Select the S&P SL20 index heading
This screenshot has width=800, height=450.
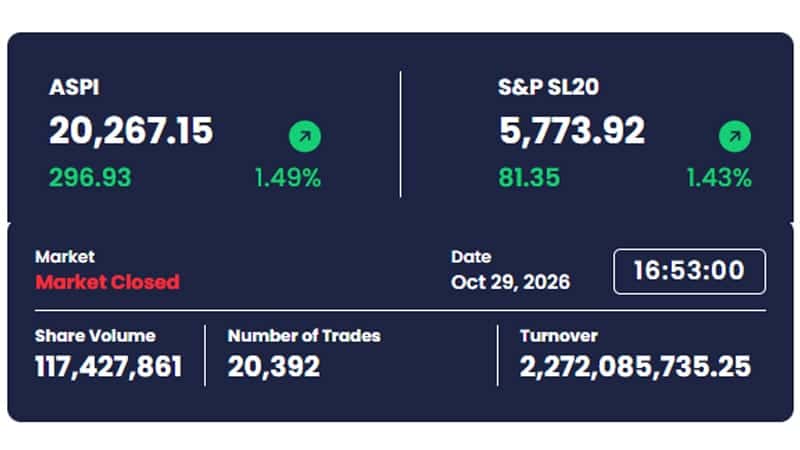click(548, 87)
